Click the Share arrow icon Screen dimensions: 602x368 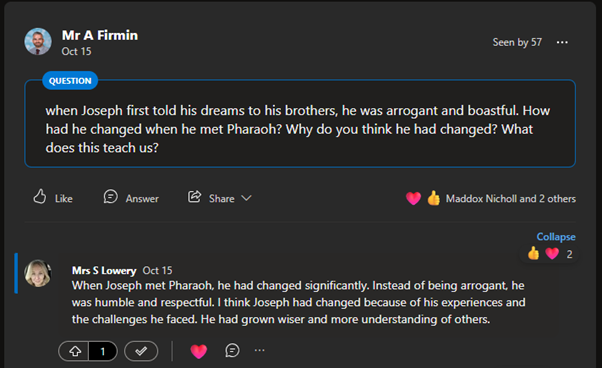[194, 197]
